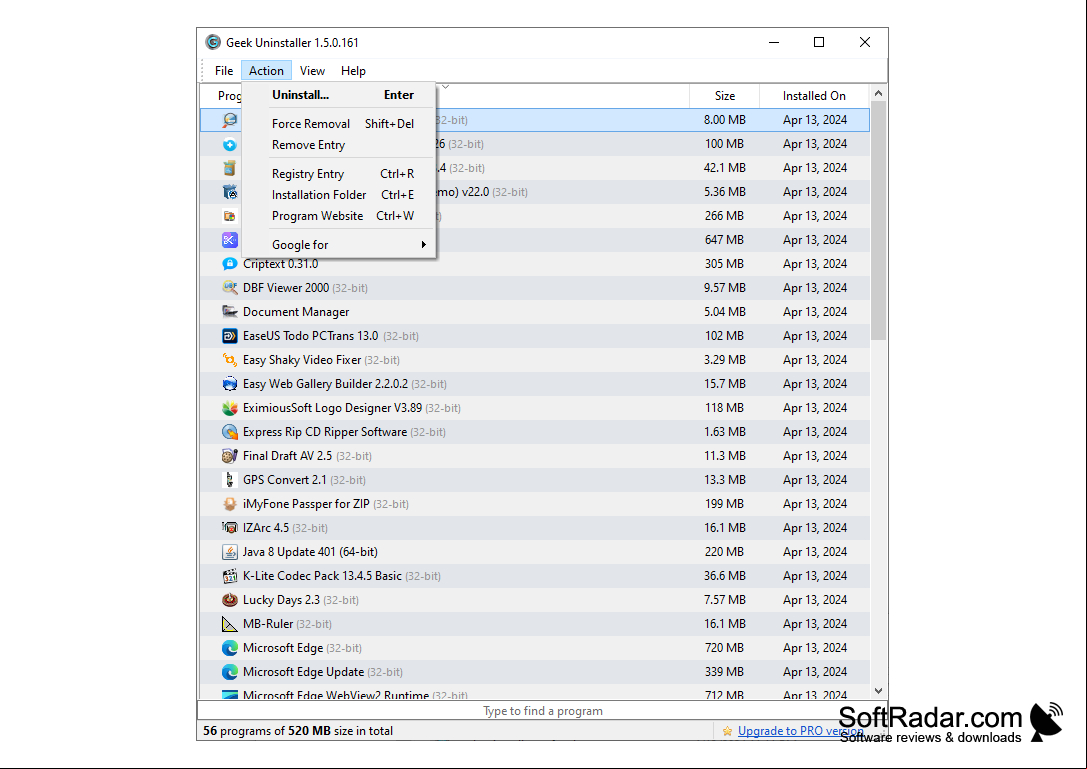This screenshot has height=769, width=1087.
Task: Open the File menu
Action: pyautogui.click(x=224, y=71)
